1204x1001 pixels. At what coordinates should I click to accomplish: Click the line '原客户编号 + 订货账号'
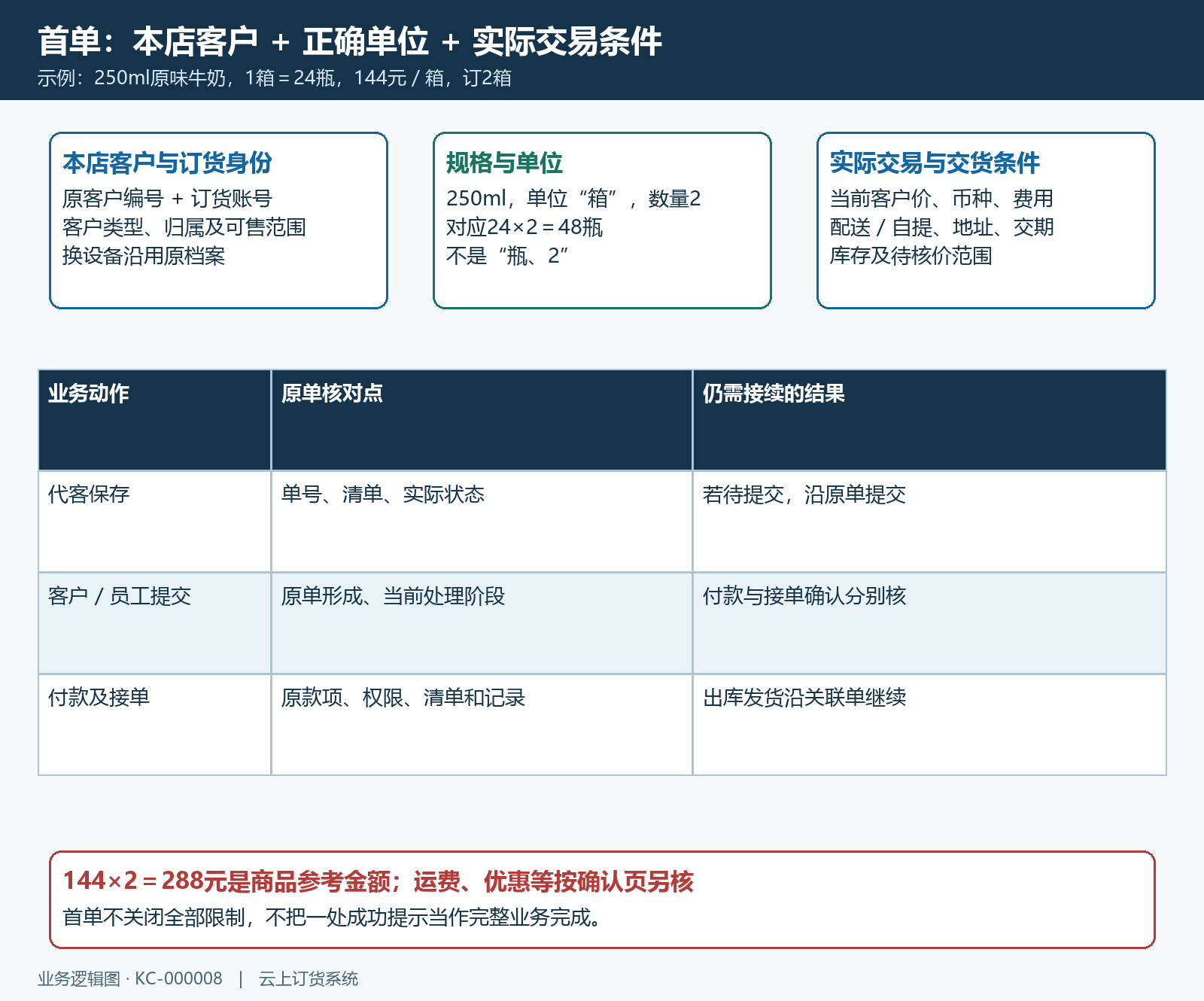click(167, 199)
